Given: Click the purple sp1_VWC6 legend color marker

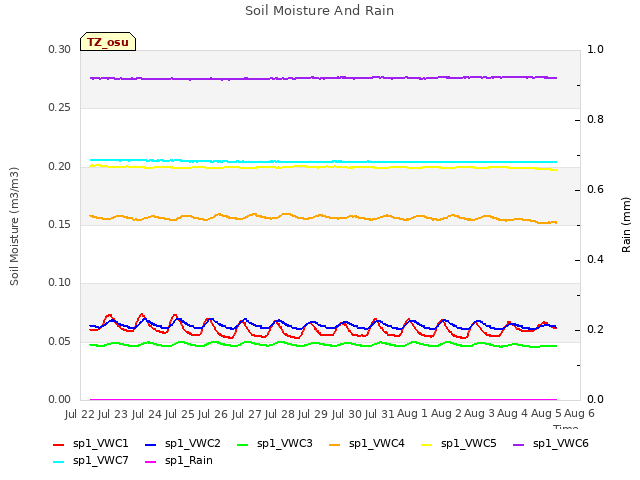Looking at the screenshot, I should [x=519, y=445].
